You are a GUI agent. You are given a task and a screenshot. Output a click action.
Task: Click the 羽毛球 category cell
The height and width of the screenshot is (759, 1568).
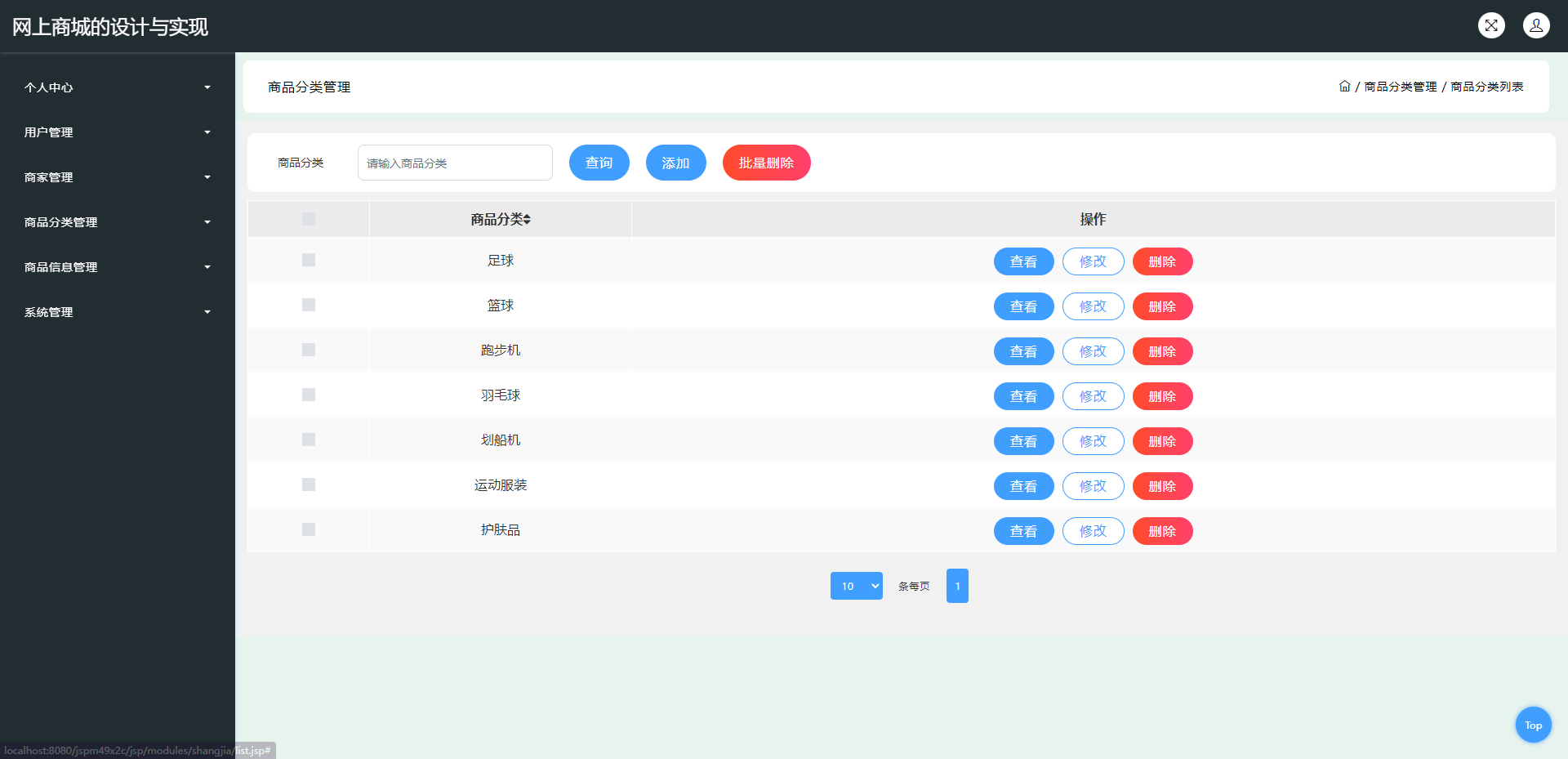501,395
